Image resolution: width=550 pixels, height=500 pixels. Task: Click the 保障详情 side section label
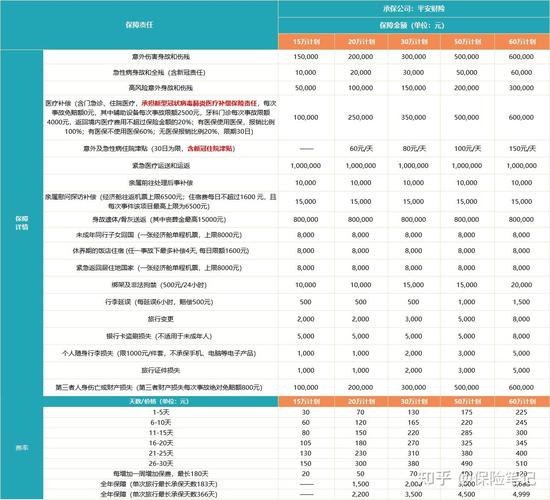click(x=22, y=223)
